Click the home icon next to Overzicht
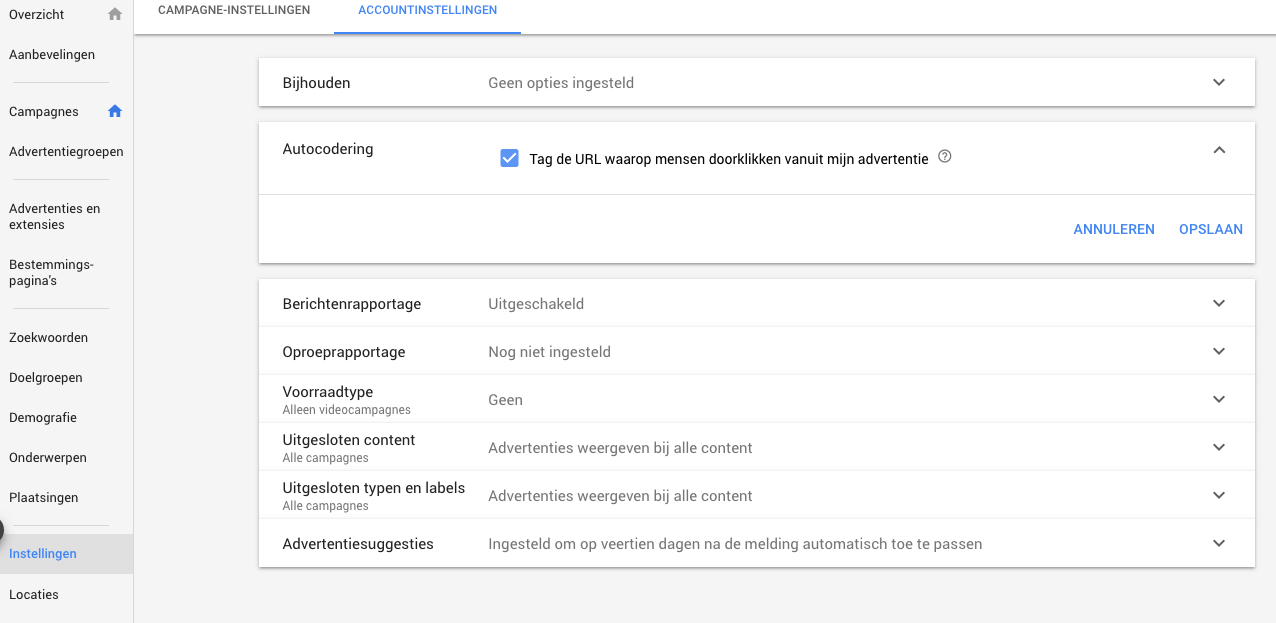 pyautogui.click(x=115, y=14)
